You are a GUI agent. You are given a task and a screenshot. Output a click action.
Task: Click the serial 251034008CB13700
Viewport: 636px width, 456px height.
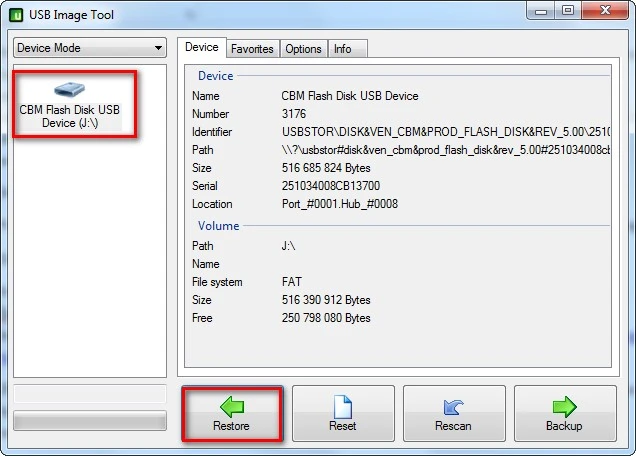point(331,186)
